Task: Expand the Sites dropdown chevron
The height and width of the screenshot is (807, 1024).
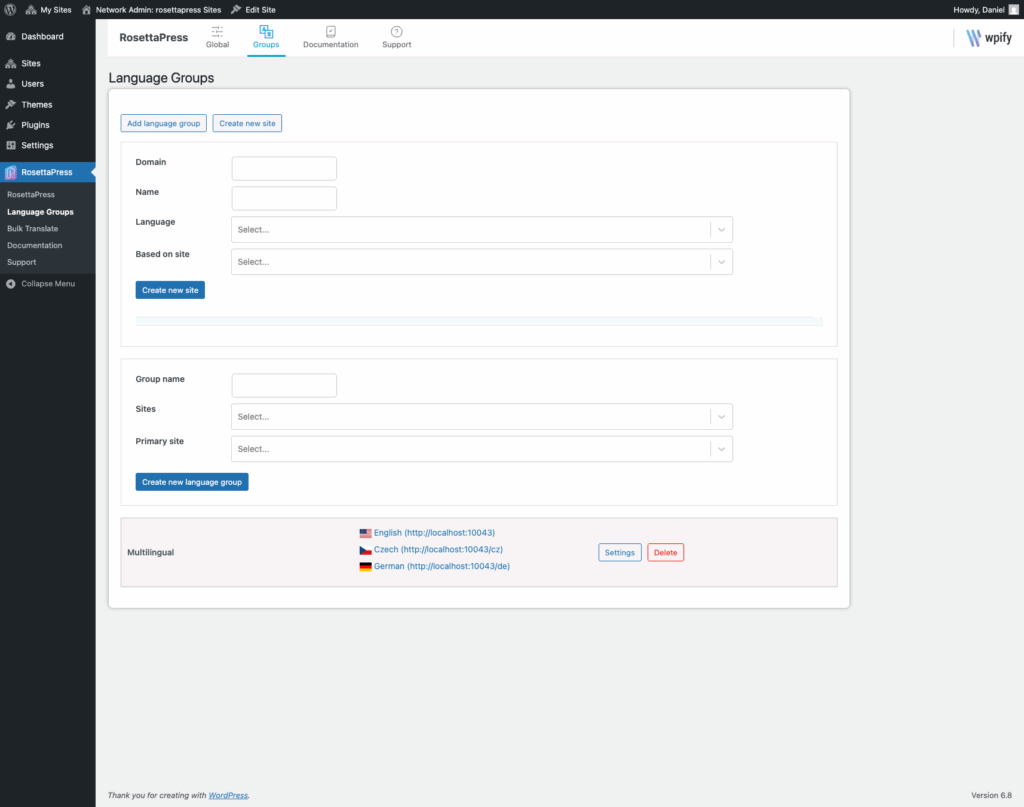Action: 722,417
